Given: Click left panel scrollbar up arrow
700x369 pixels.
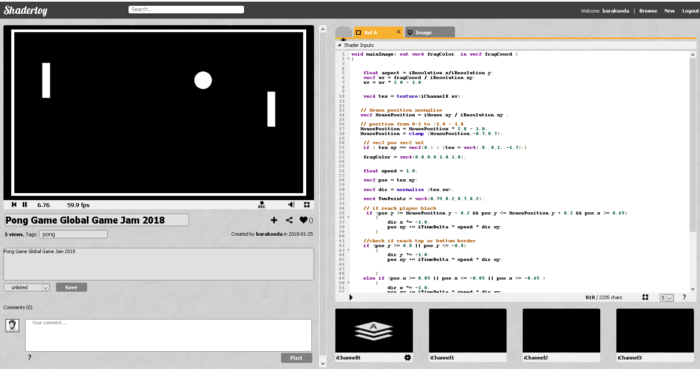Looking at the screenshot, I should coord(323,29).
